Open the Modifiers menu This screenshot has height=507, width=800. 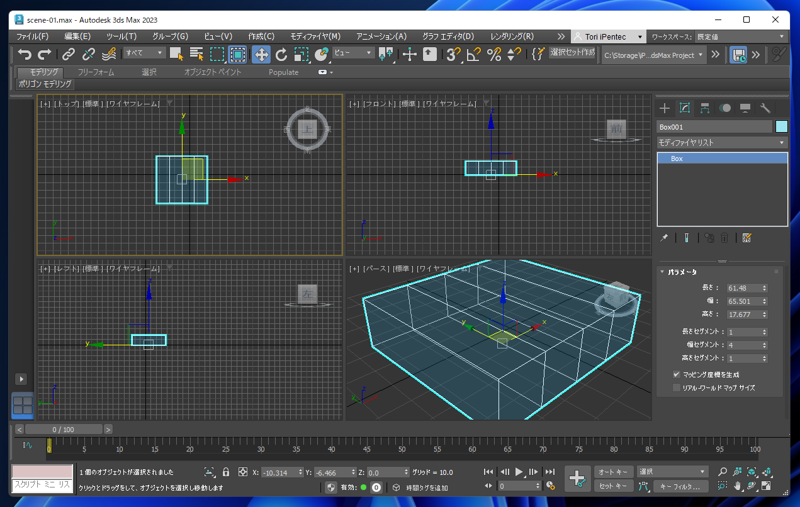point(315,37)
